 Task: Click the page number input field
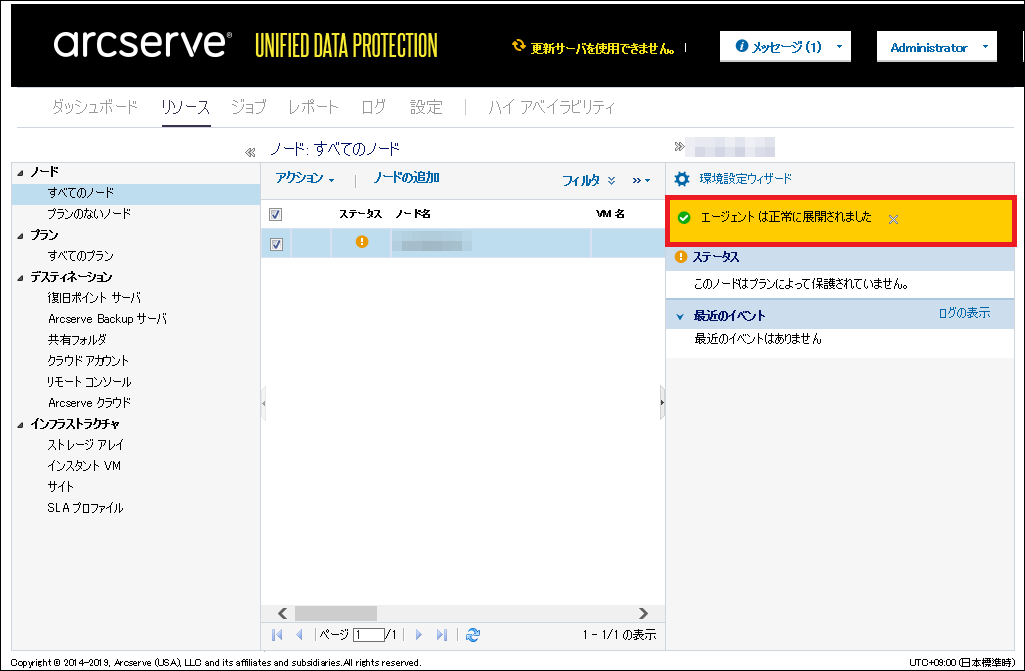click(x=369, y=634)
